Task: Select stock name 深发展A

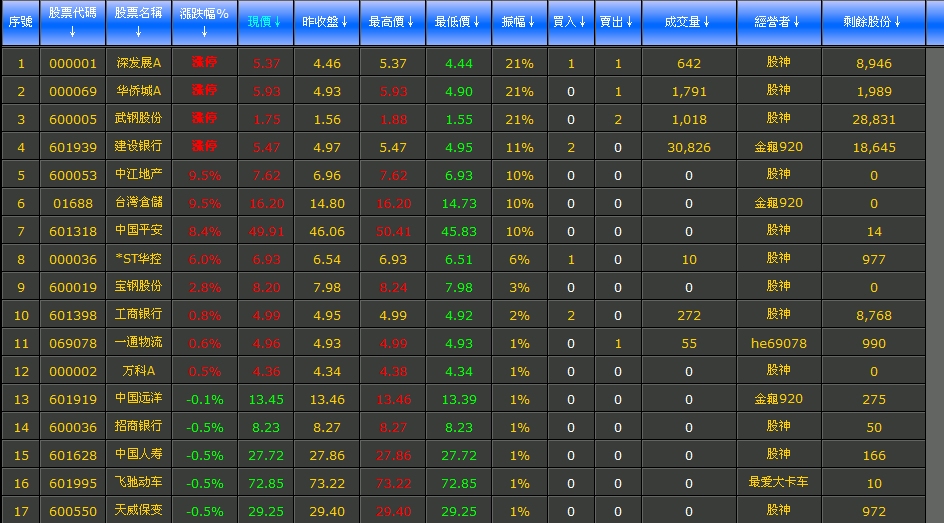Action: tap(138, 63)
